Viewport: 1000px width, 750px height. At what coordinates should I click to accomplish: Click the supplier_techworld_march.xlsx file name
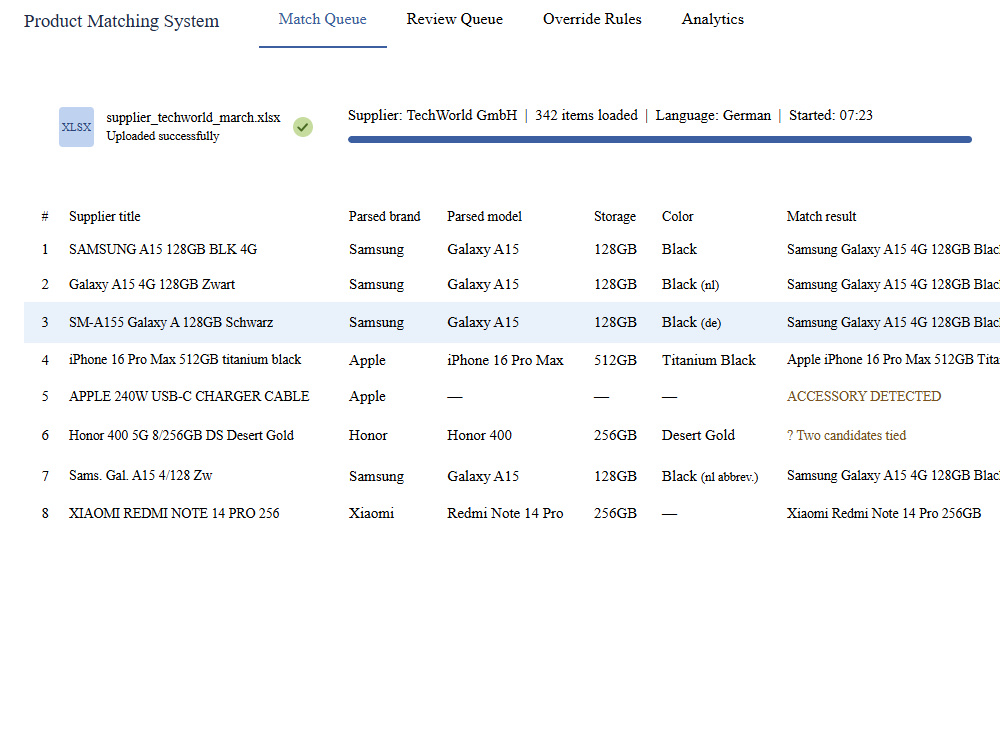click(193, 117)
